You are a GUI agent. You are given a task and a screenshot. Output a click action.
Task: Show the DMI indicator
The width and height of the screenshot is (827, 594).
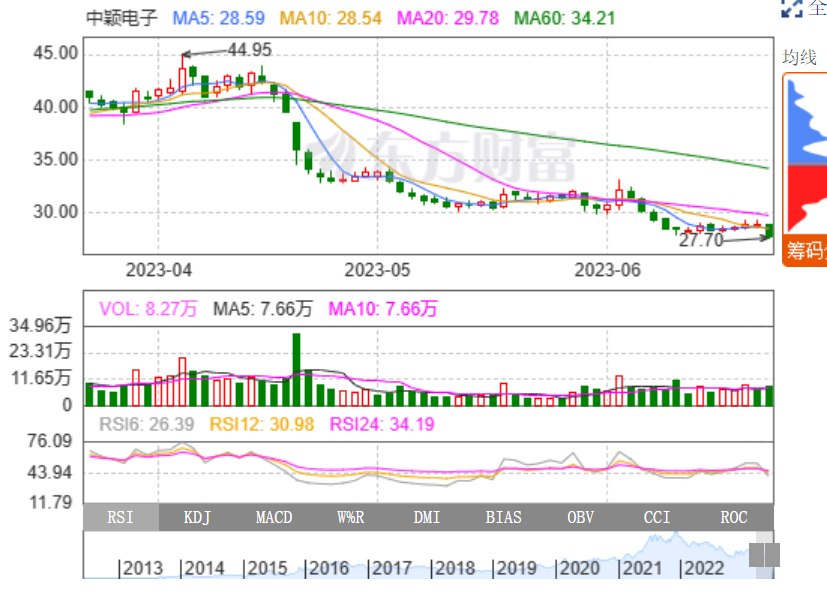coord(428,517)
